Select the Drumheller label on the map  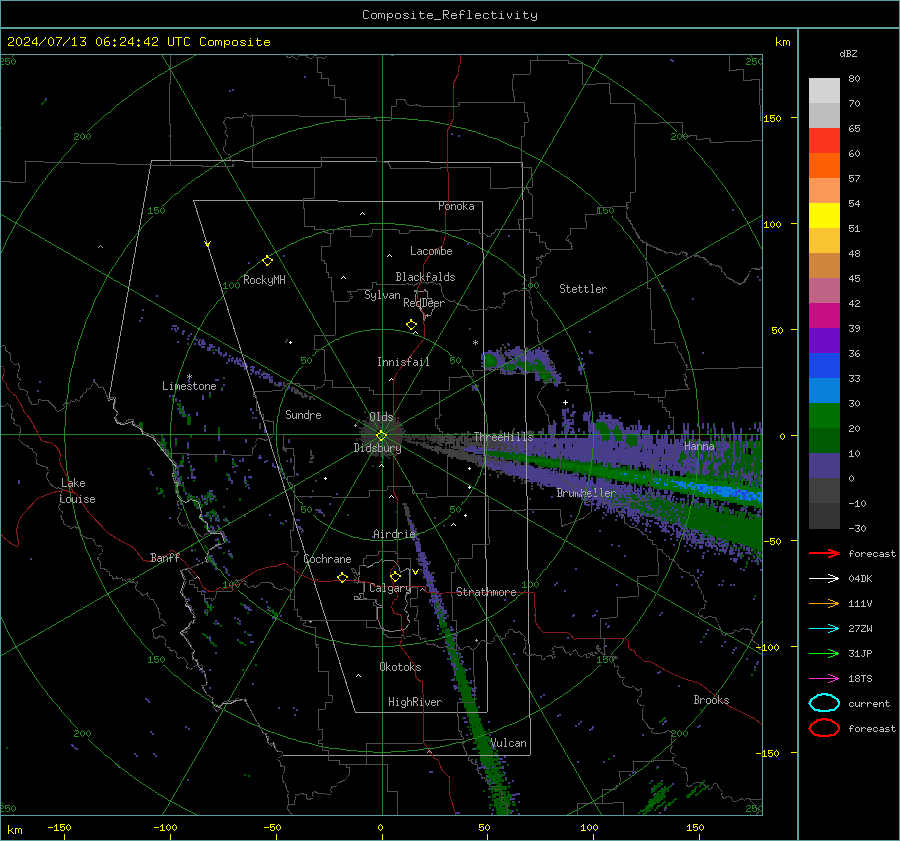click(x=586, y=493)
